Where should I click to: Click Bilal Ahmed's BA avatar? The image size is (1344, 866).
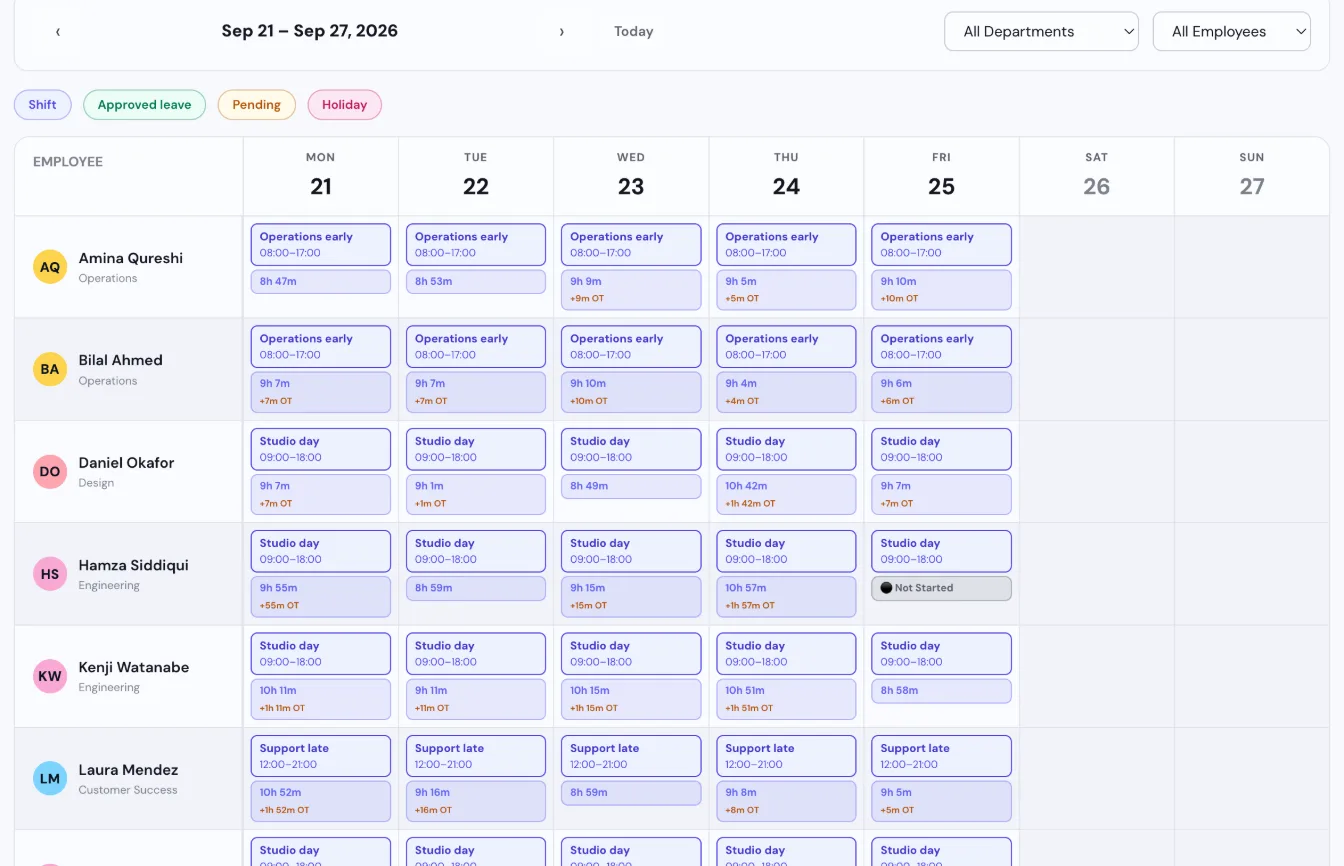[50, 369]
